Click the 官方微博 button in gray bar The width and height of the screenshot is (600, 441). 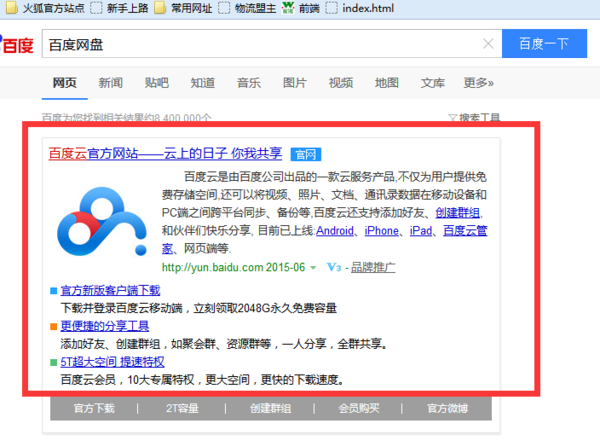[x=447, y=408]
